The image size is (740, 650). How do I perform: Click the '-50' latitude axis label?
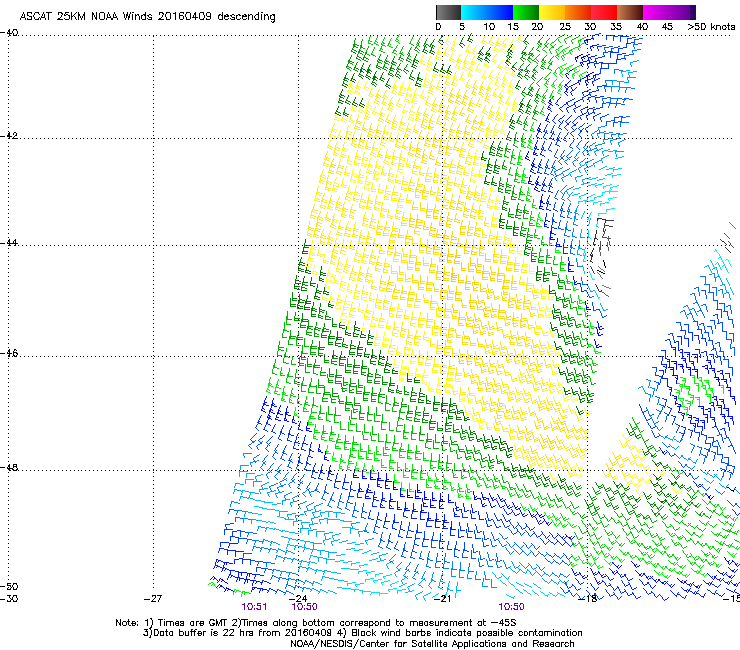click(9, 587)
